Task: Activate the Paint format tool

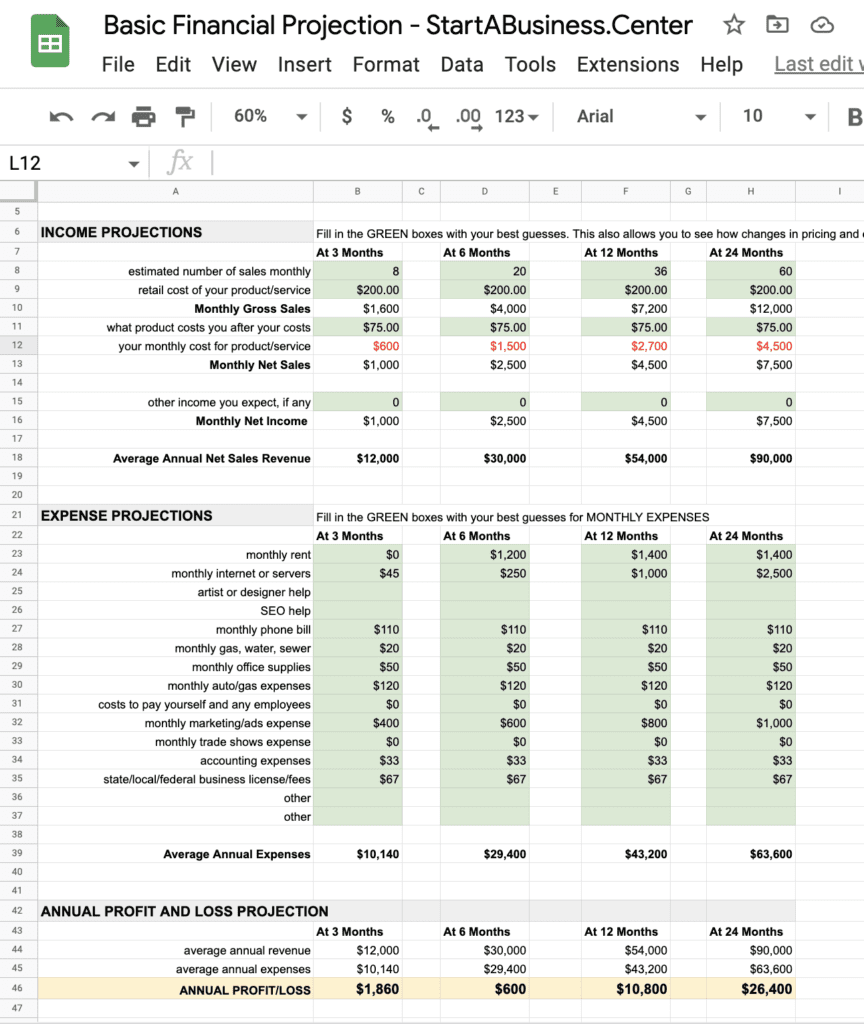Action: pyautogui.click(x=184, y=116)
